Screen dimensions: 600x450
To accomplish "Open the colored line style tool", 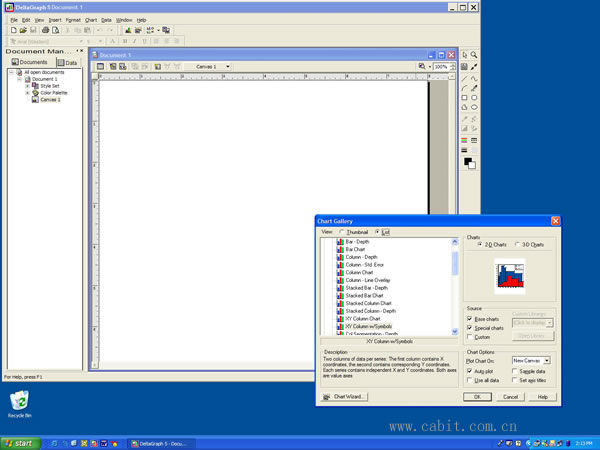I will point(465,140).
